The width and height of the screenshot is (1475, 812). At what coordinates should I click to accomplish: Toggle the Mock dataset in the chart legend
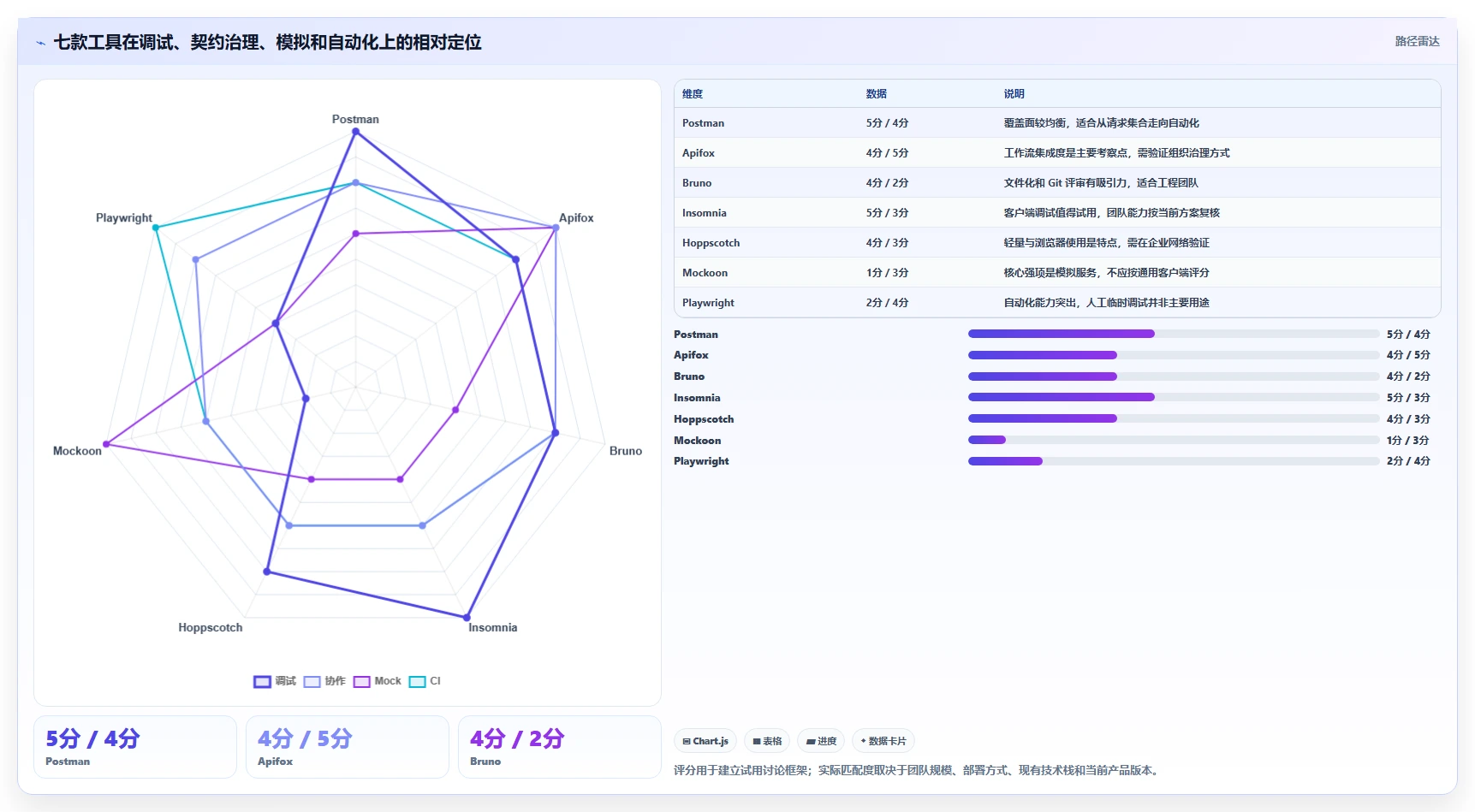point(378,681)
